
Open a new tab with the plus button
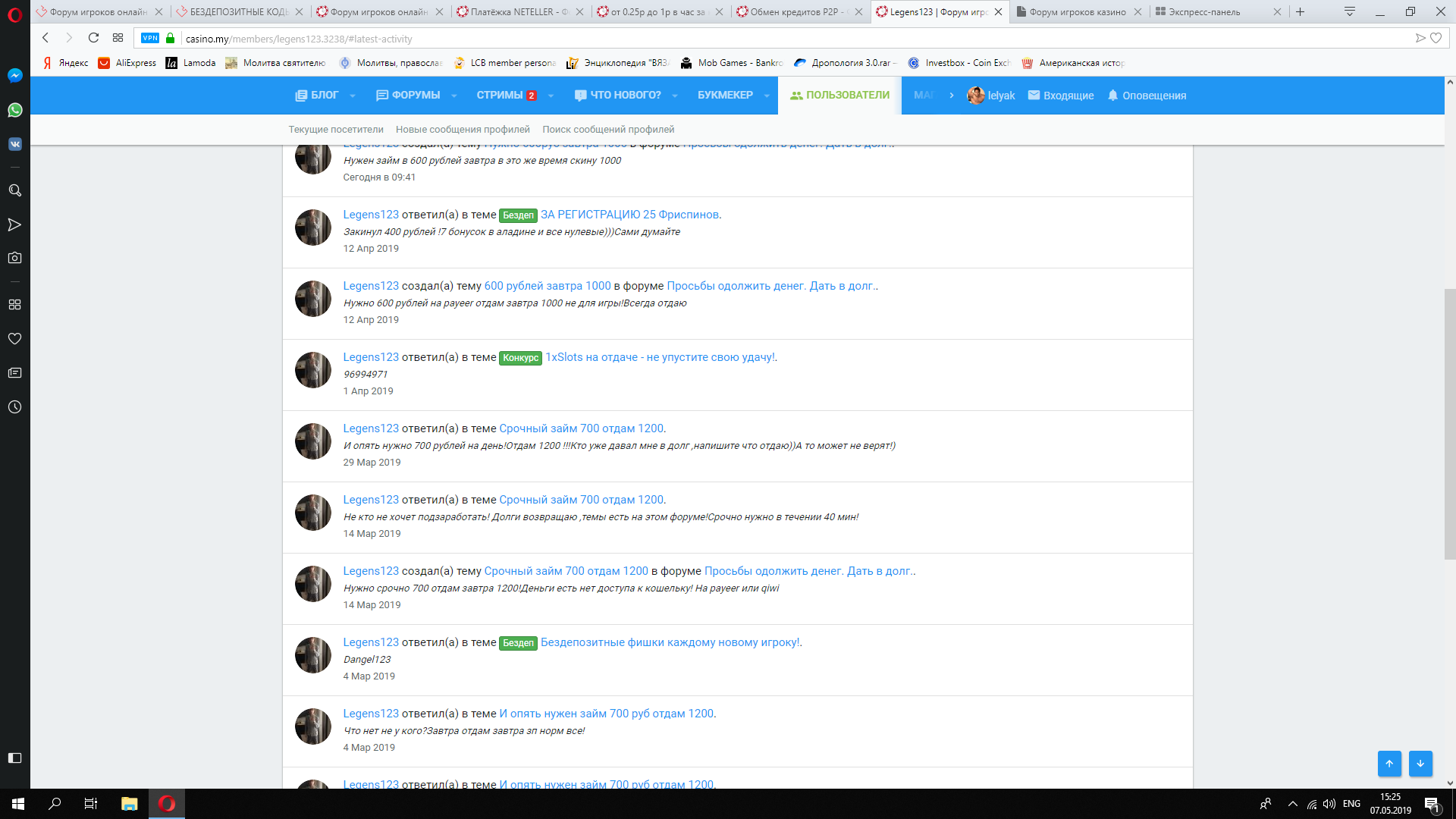pyautogui.click(x=1300, y=11)
